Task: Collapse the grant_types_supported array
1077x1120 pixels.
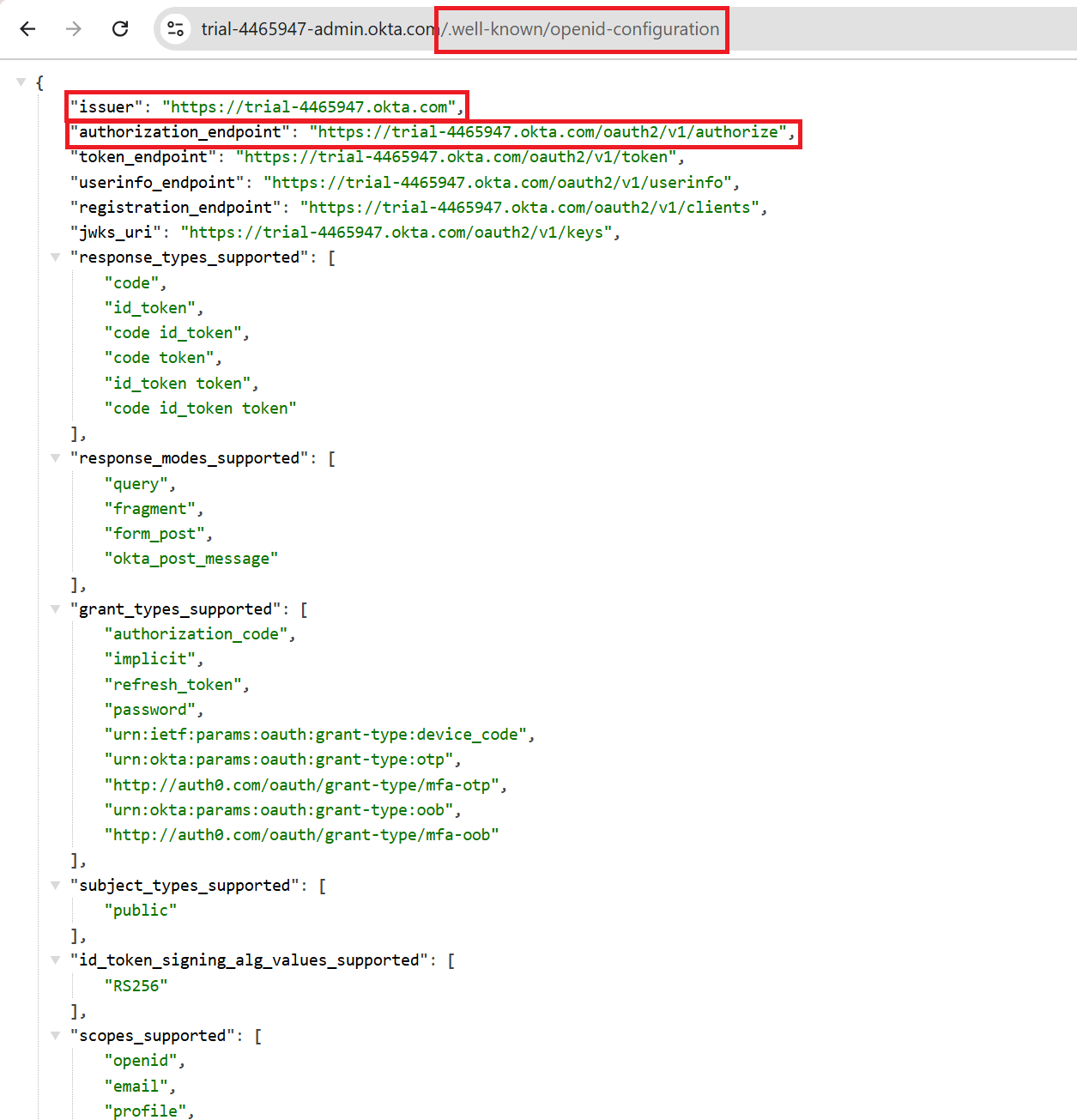Action: click(55, 609)
